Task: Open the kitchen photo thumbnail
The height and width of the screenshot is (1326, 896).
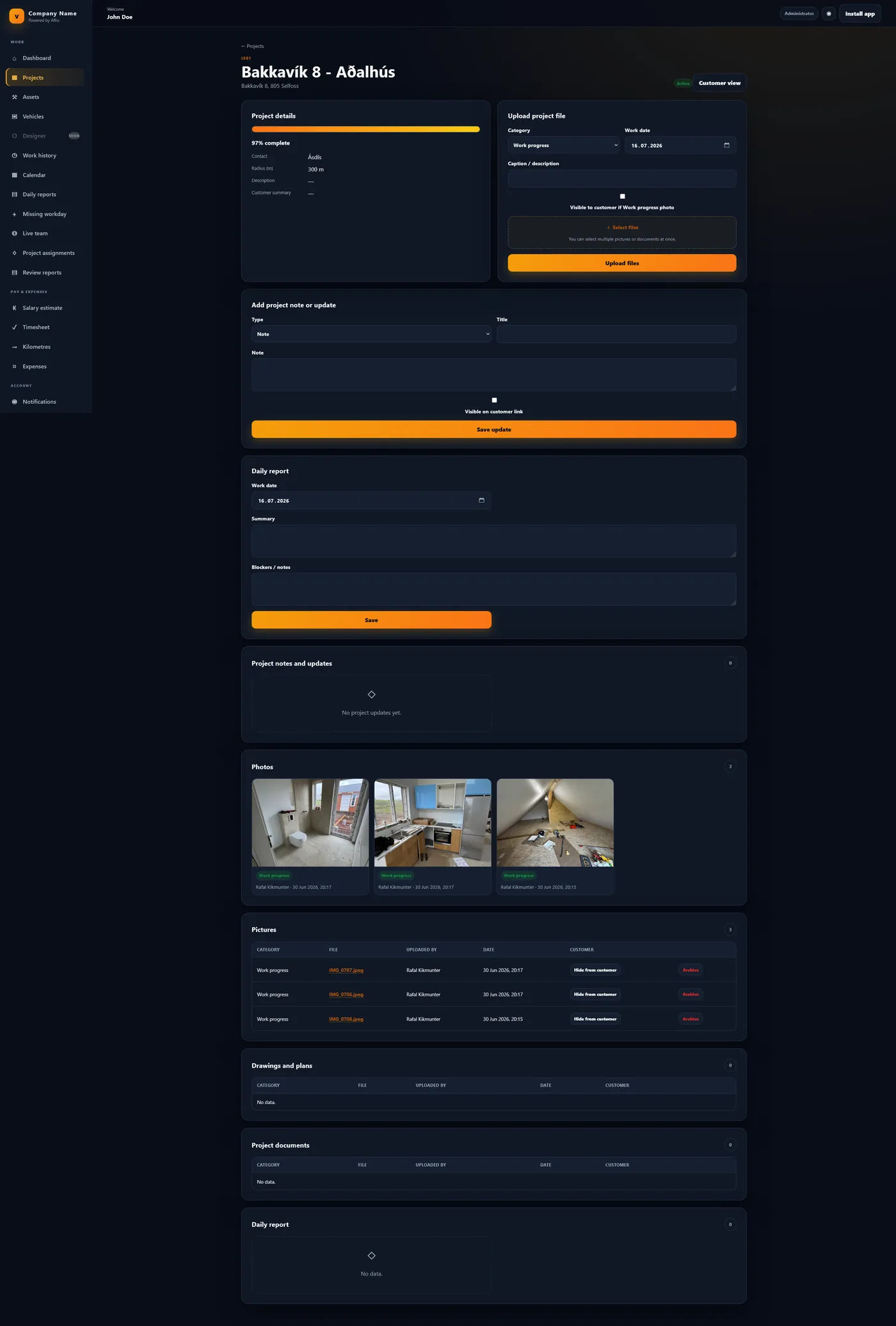Action: 433,823
